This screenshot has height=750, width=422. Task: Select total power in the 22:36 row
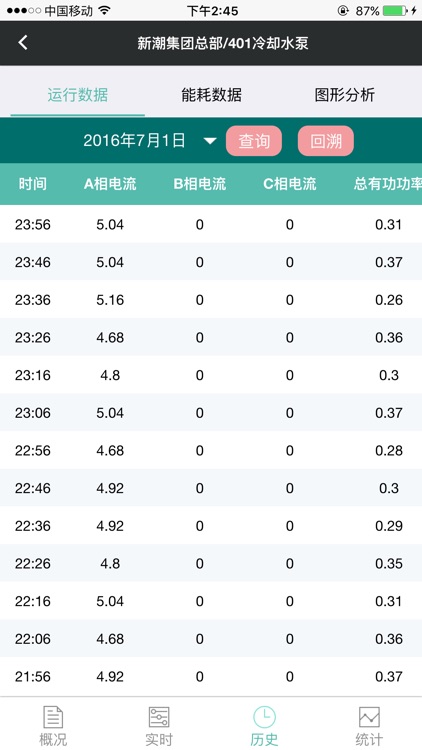click(389, 526)
